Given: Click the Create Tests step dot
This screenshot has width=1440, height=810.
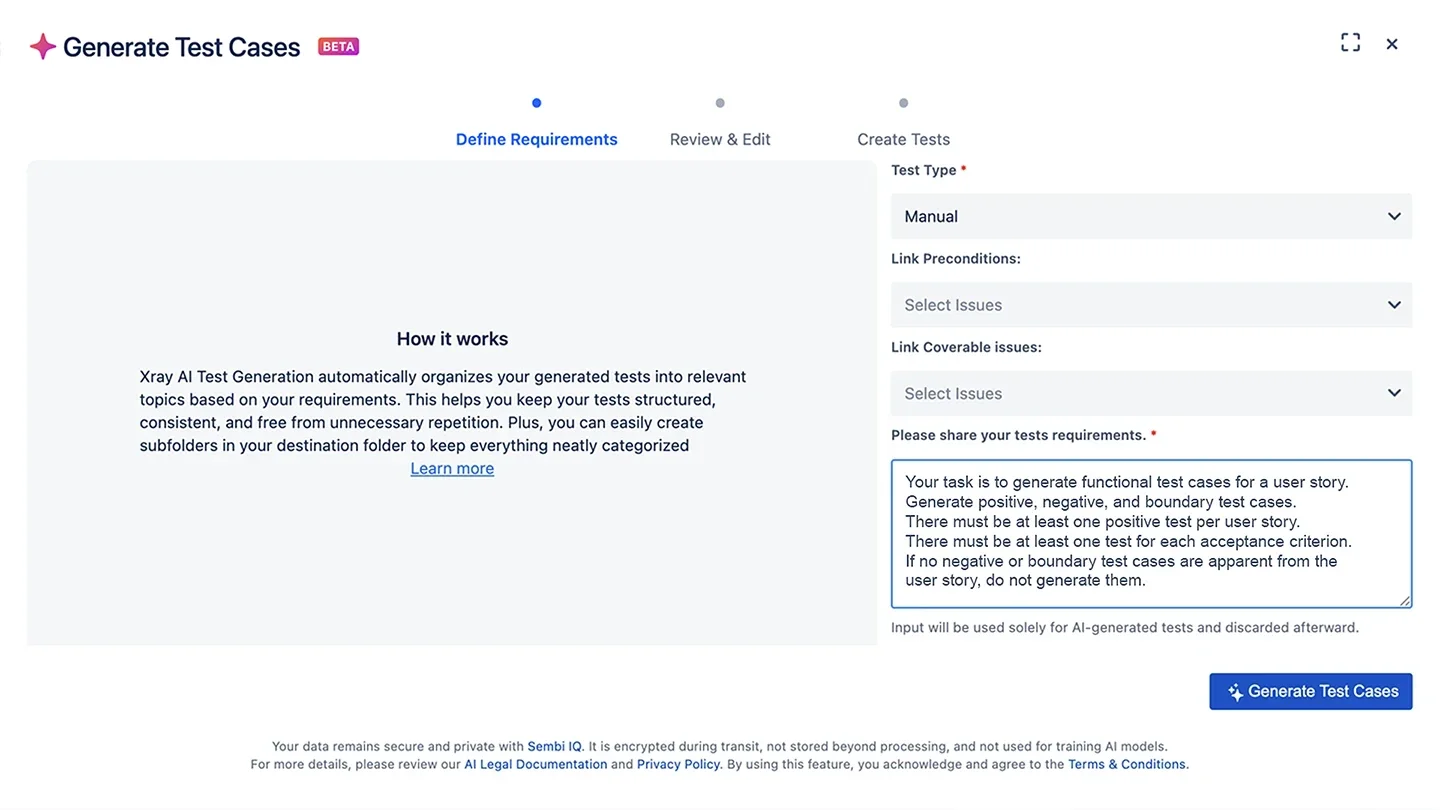Looking at the screenshot, I should (x=903, y=103).
